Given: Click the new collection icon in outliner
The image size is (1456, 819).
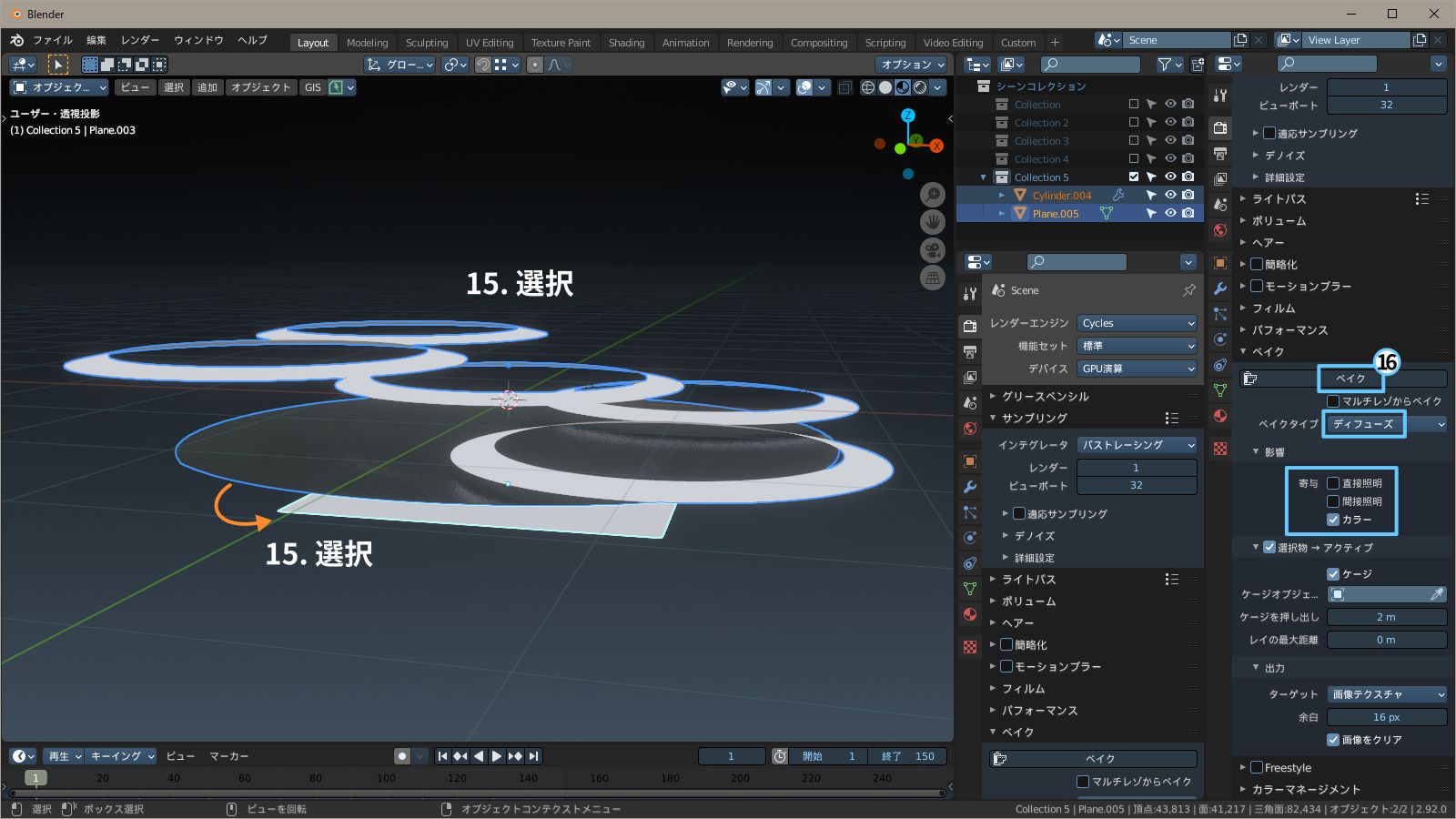Looking at the screenshot, I should click(1198, 65).
